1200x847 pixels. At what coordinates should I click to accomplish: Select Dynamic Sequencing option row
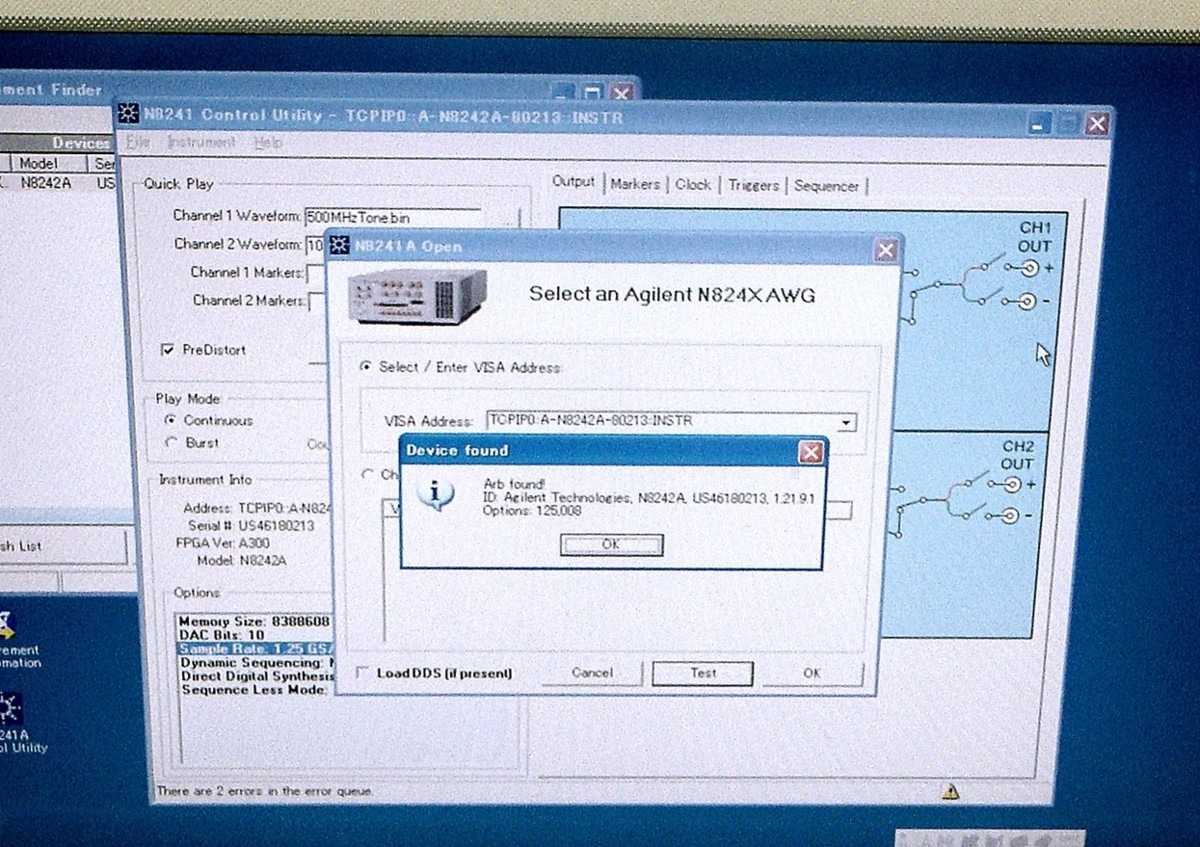click(254, 662)
